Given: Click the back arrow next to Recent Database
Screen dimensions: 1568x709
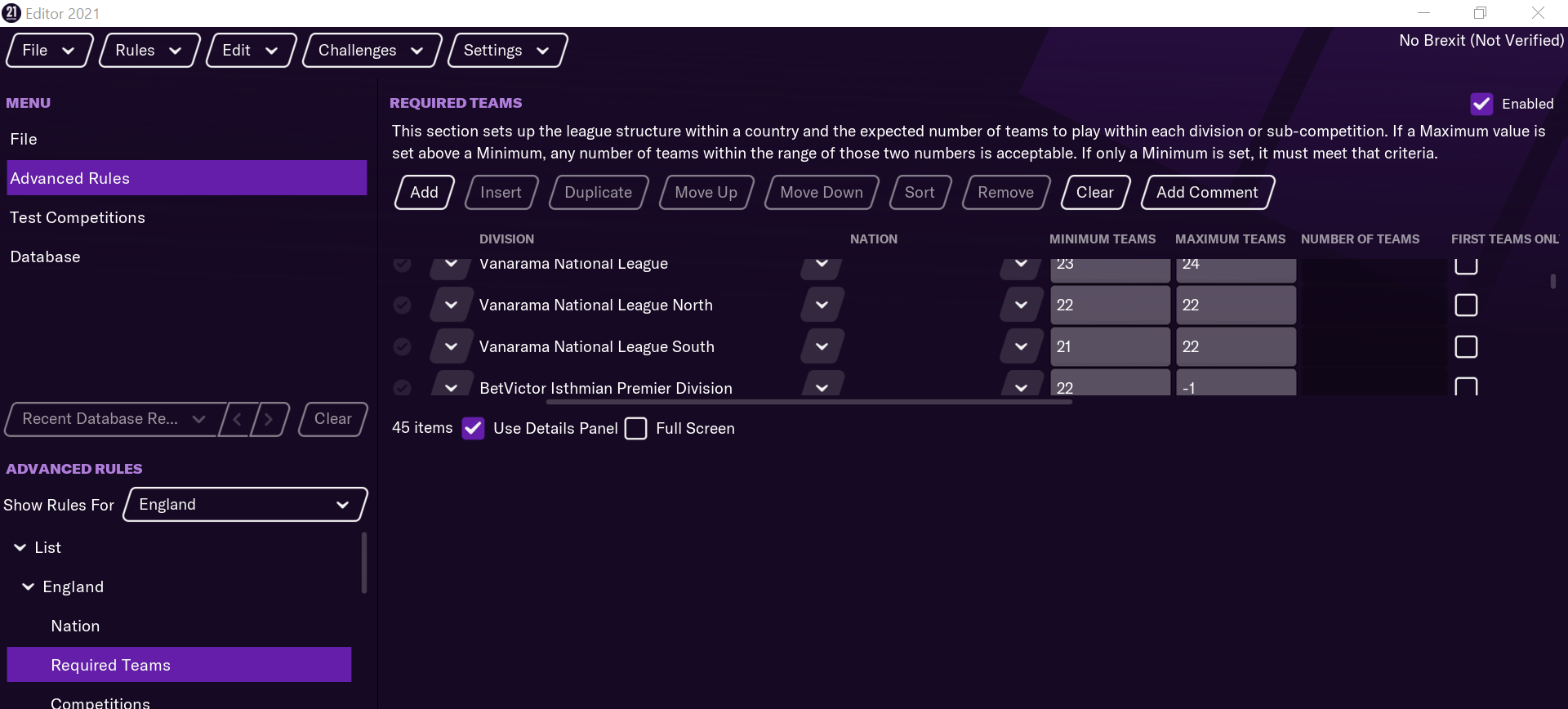Looking at the screenshot, I should coord(238,419).
